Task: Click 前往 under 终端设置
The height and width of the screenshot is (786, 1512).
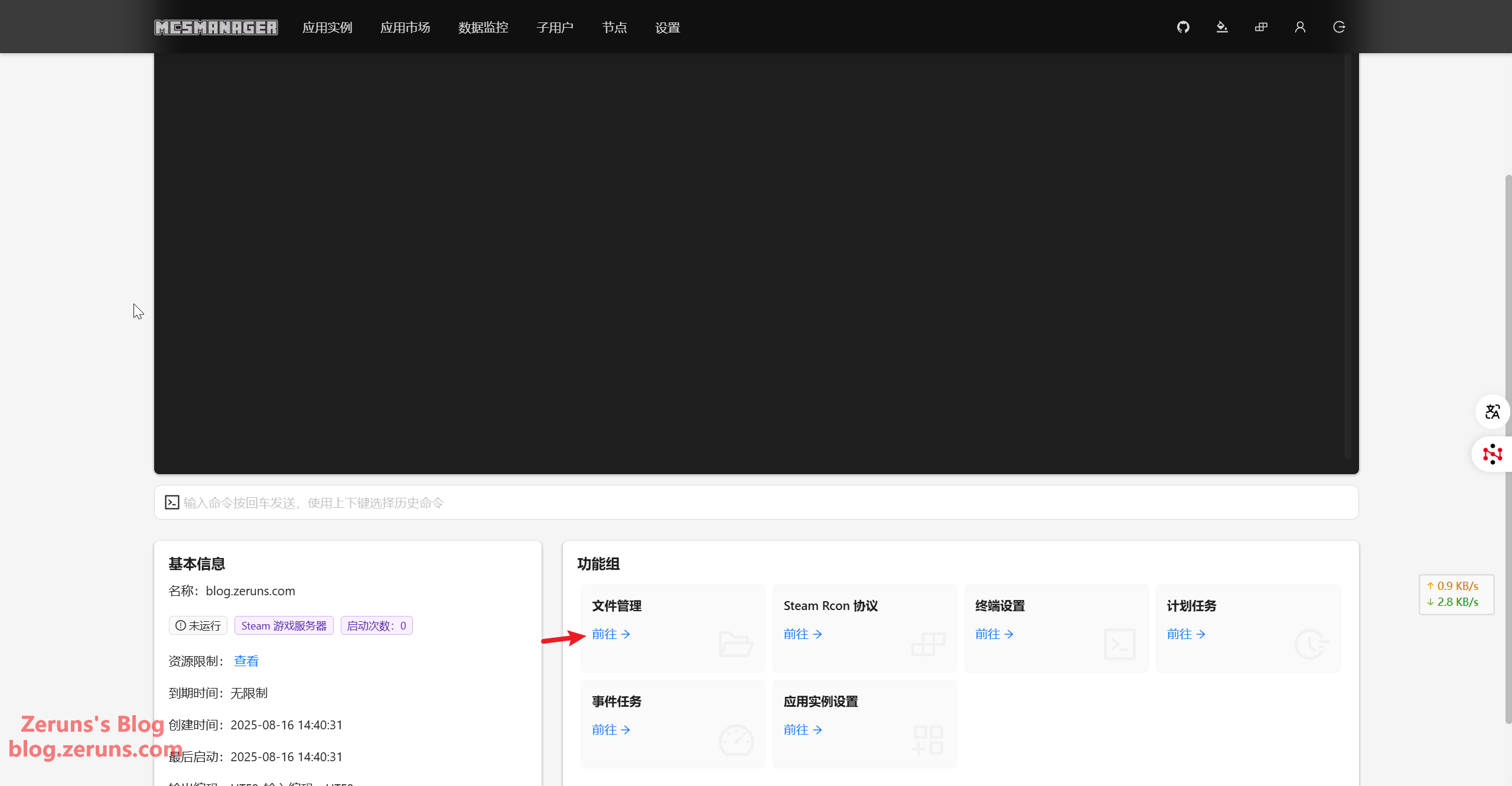Action: coord(994,634)
